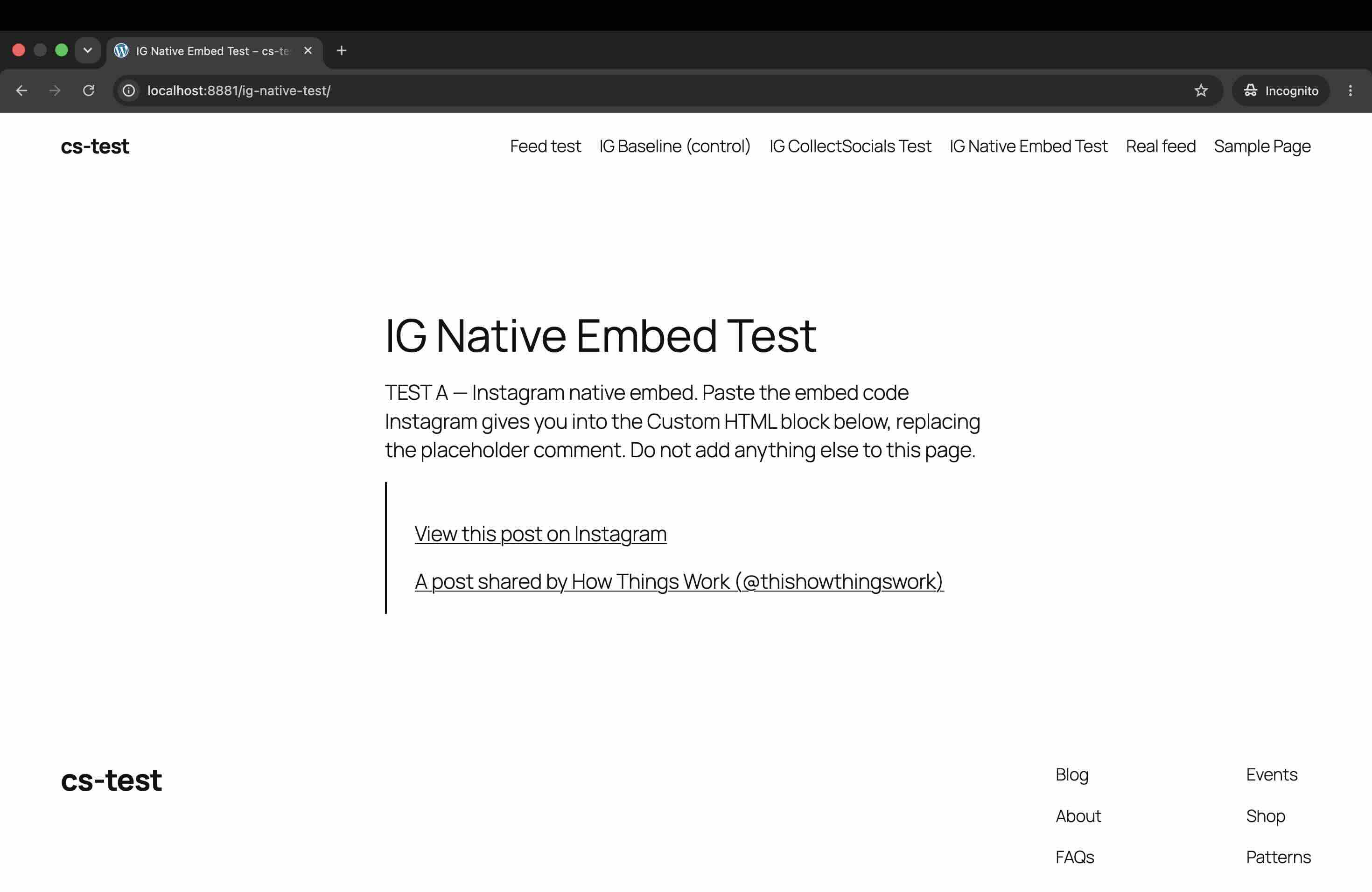This screenshot has width=1372, height=892.
Task: Click the cs-test footer site title
Action: 111,781
